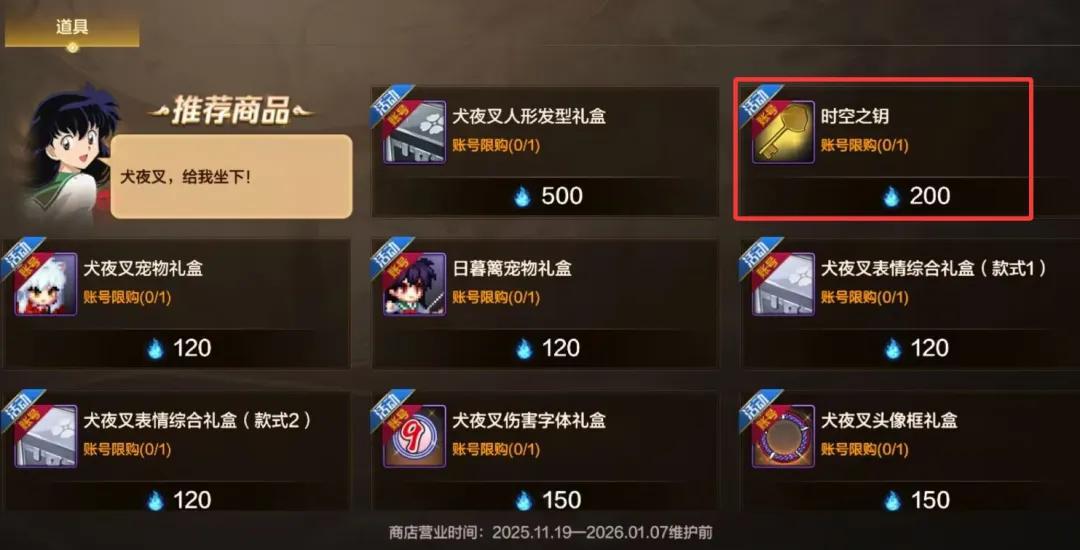Click the 犬夜叉宠物礼盒 pet icon
The width and height of the screenshot is (1080, 550).
(x=45, y=284)
